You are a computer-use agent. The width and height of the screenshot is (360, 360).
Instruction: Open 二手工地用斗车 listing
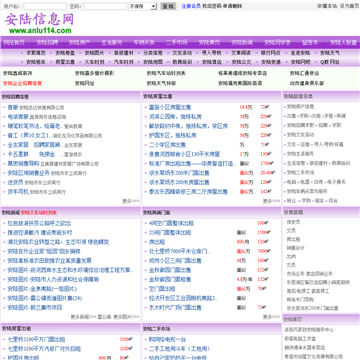click(179, 349)
